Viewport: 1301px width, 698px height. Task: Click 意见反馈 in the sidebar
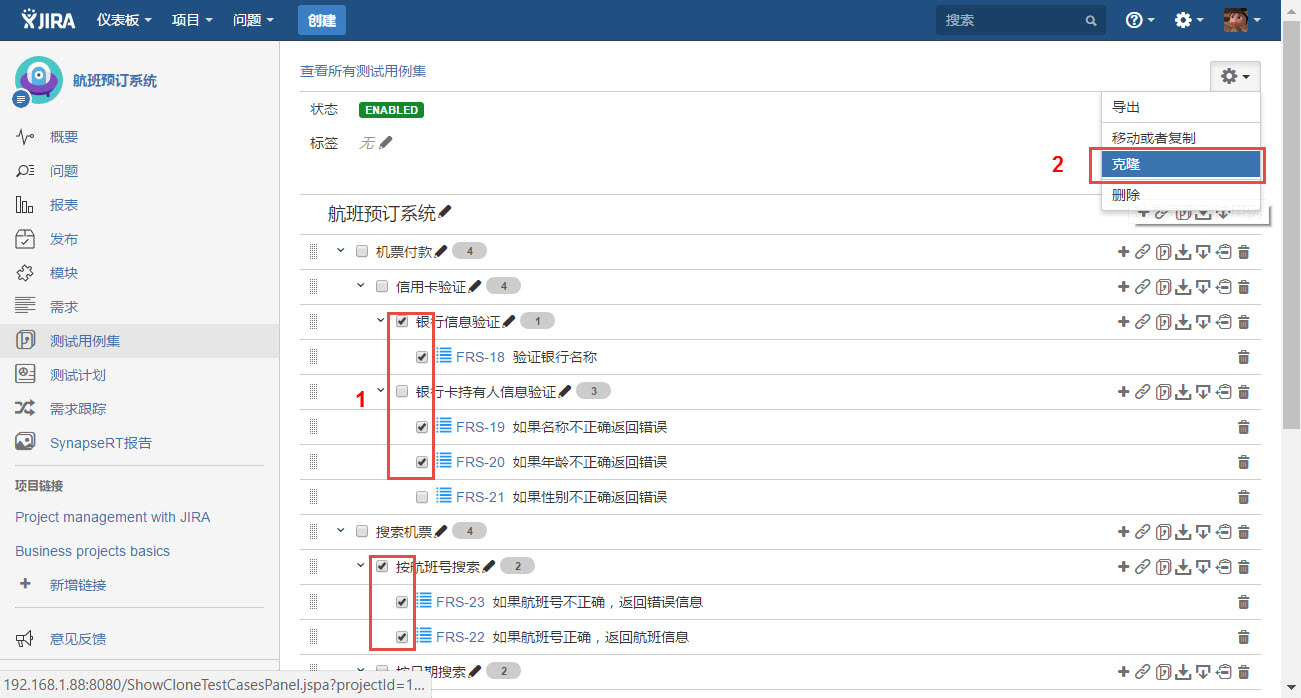(x=78, y=639)
